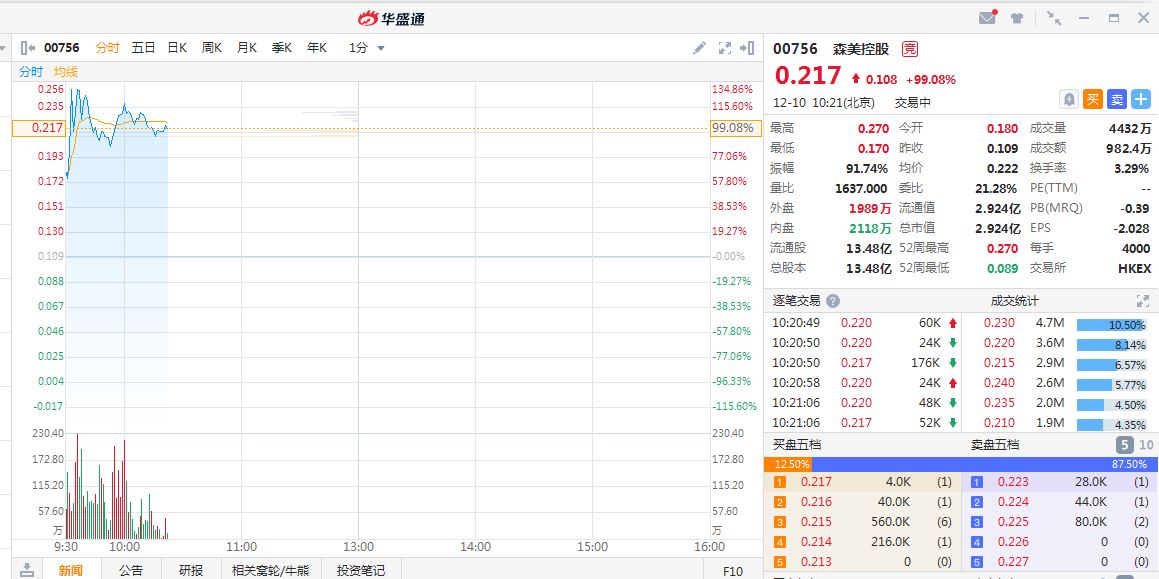Click the blue 卖 sell button
The height and width of the screenshot is (579, 1159).
tap(1117, 99)
